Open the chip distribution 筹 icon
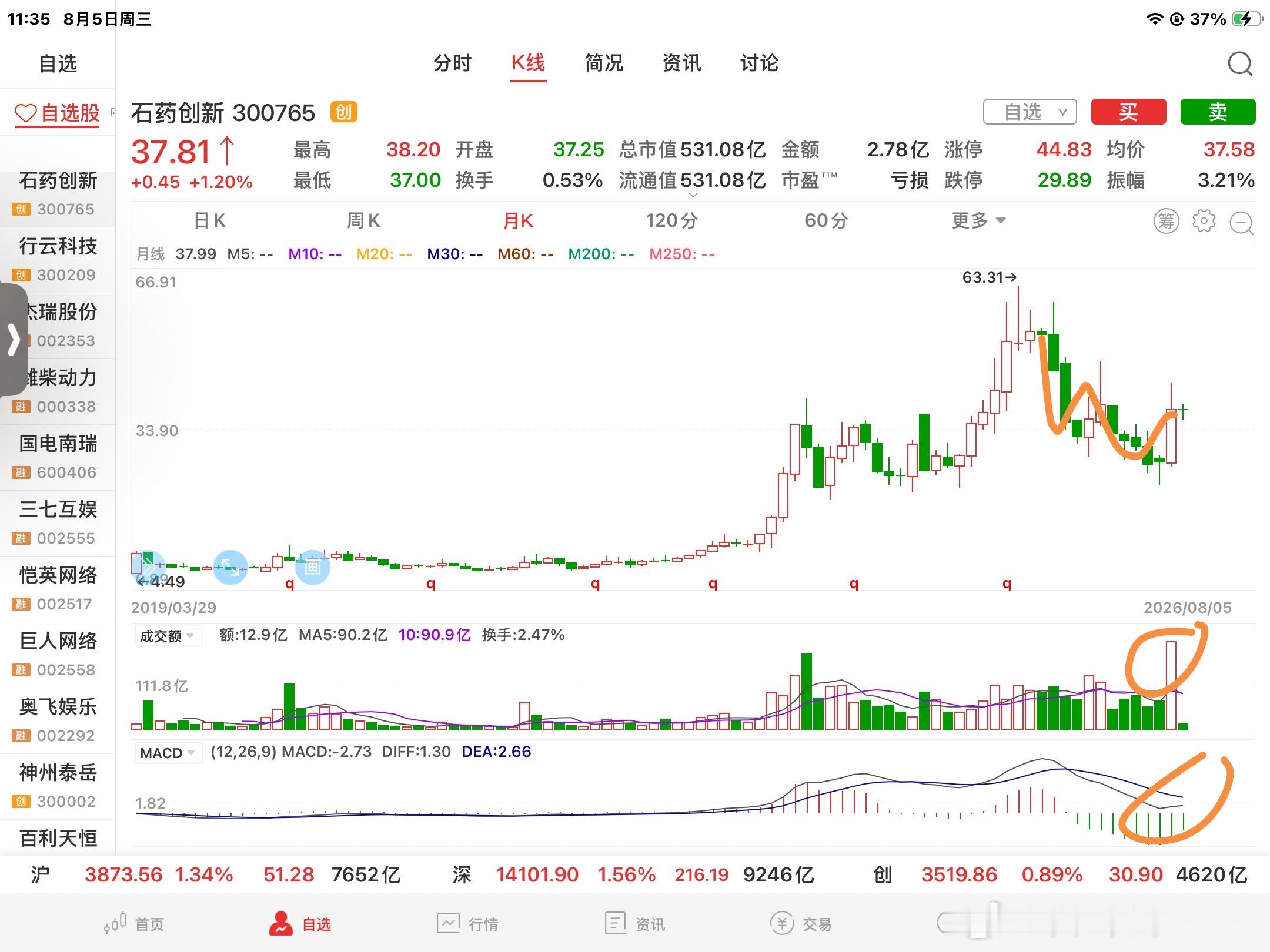Image resolution: width=1270 pixels, height=952 pixels. 1166,221
